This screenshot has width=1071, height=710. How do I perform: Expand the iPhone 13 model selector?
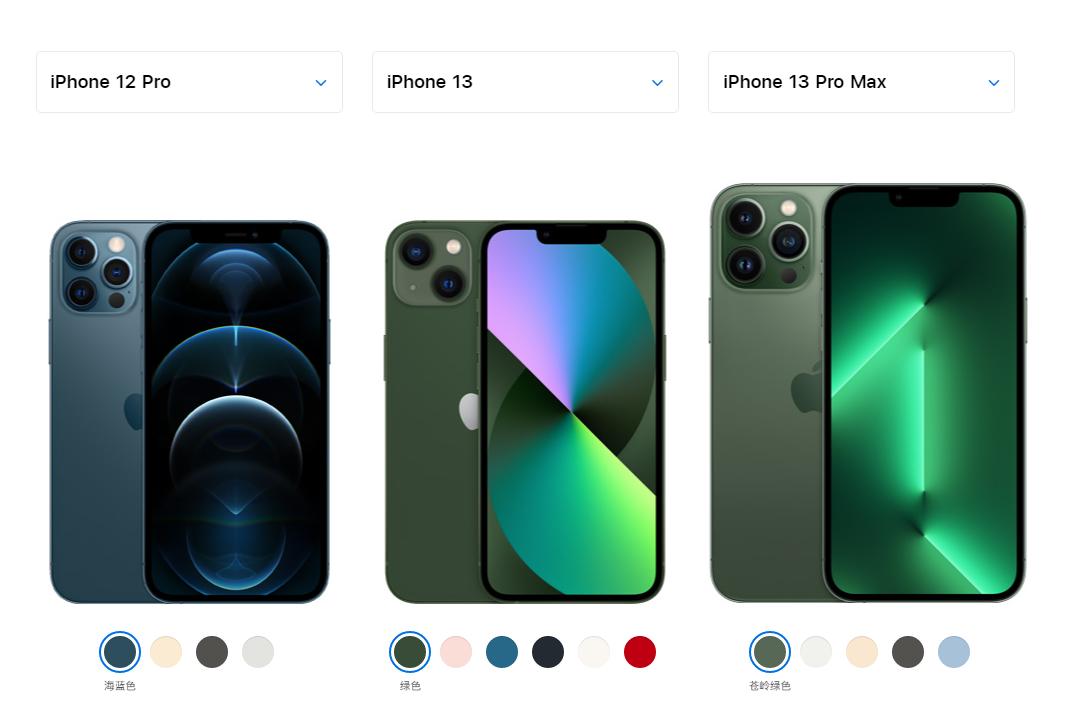tap(525, 82)
